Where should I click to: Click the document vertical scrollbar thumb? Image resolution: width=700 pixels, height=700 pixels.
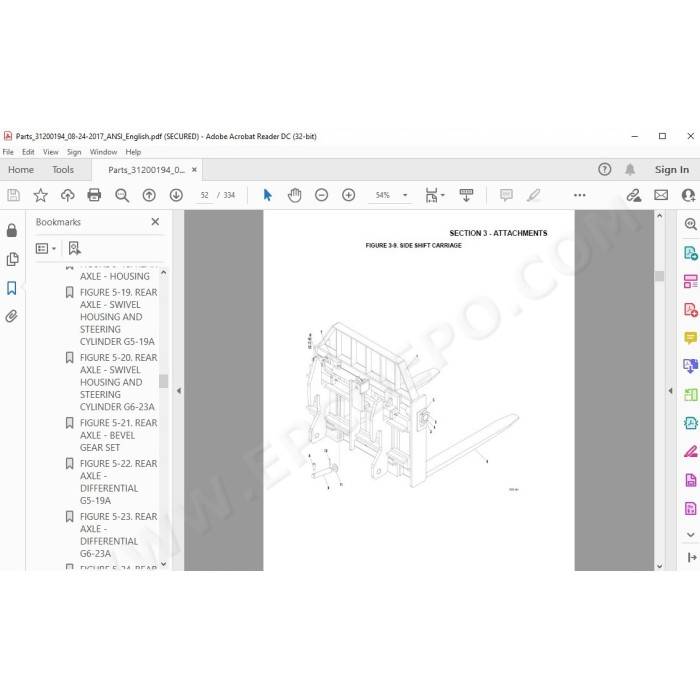coord(659,276)
